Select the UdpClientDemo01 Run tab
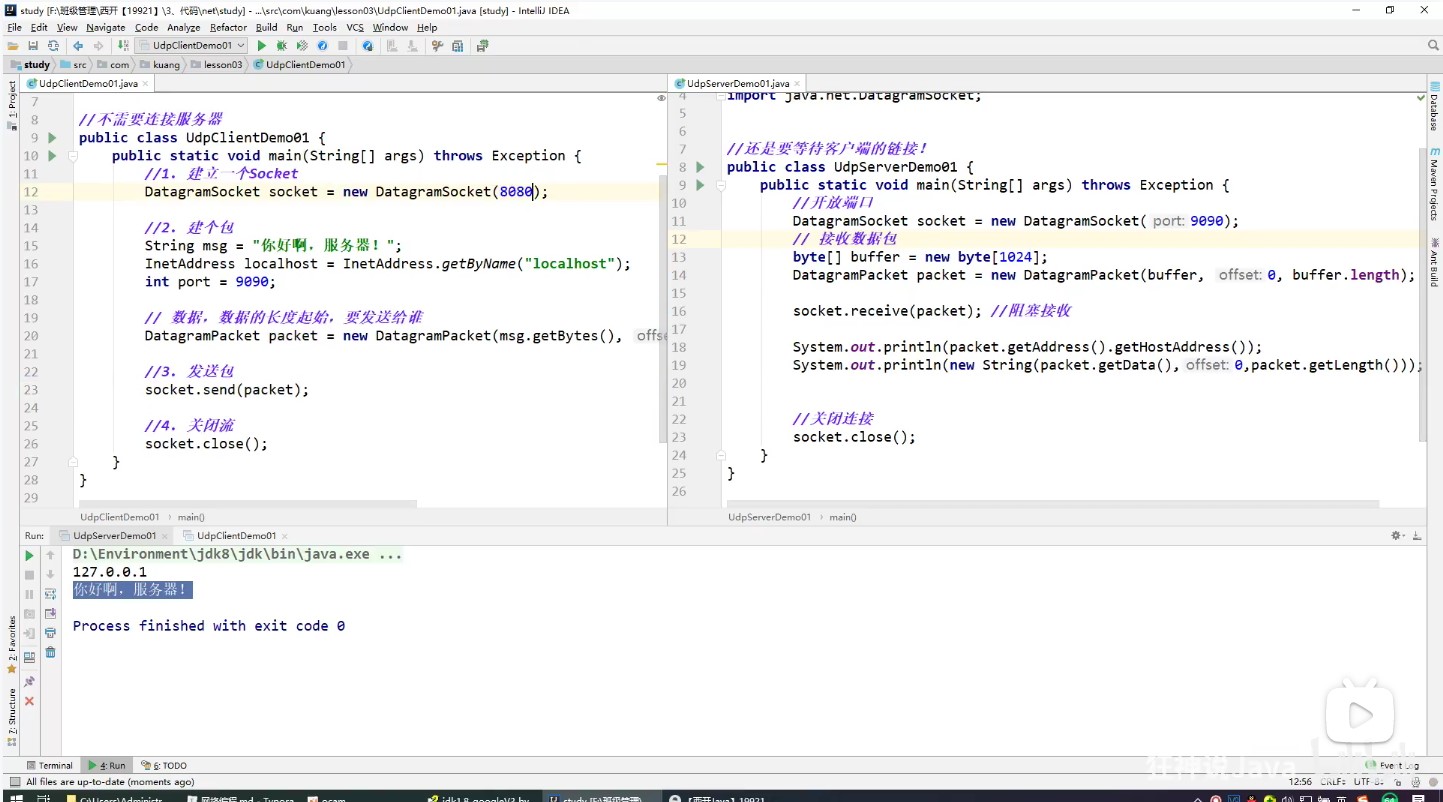 (235, 536)
